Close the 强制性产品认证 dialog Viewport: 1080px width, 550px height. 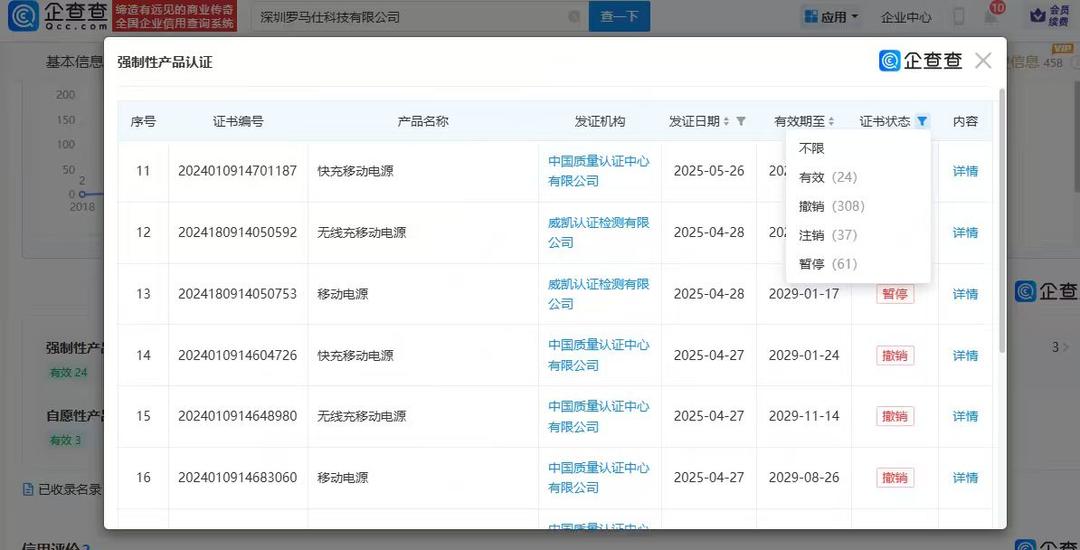click(983, 61)
